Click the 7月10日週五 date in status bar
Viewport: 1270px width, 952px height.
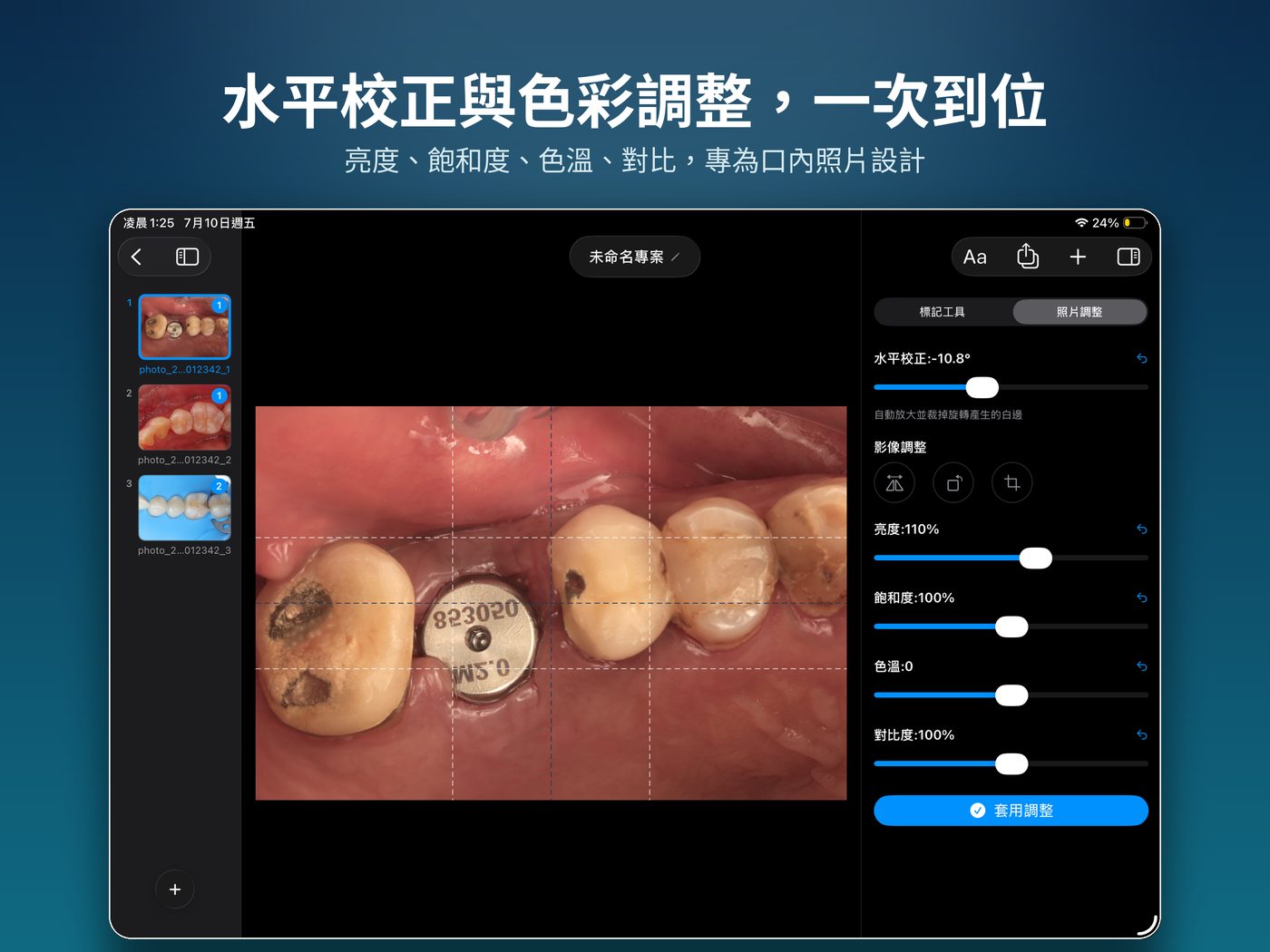click(x=220, y=223)
